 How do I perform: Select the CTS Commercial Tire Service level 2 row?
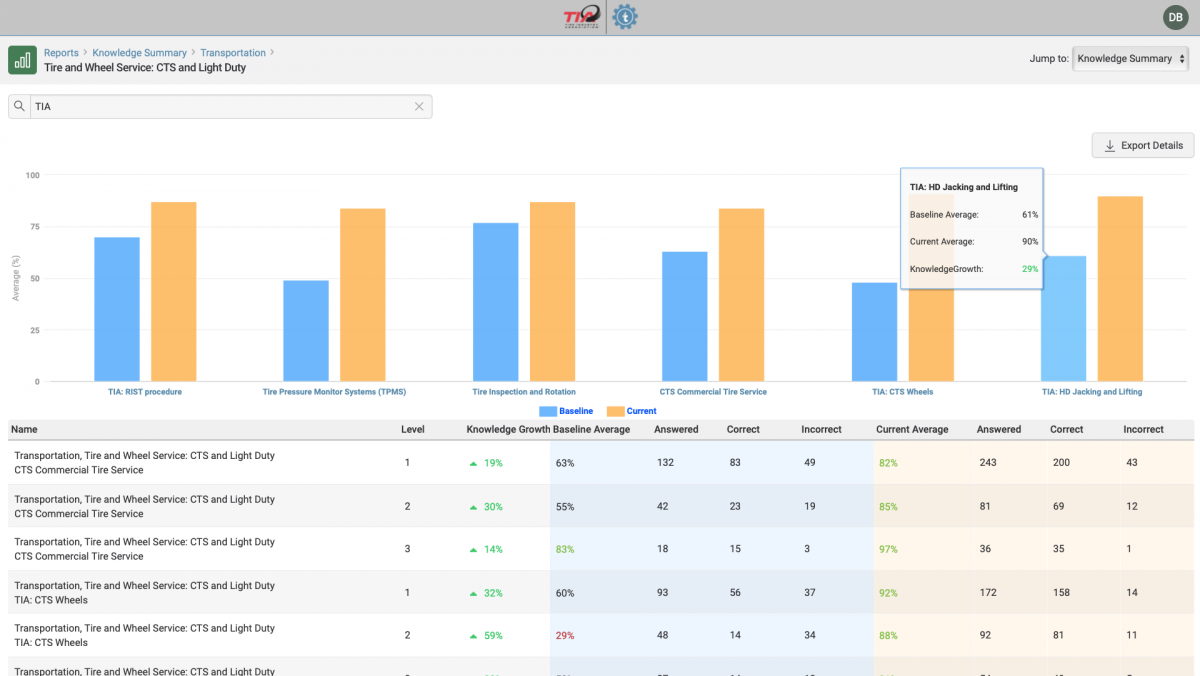[x=600, y=506]
